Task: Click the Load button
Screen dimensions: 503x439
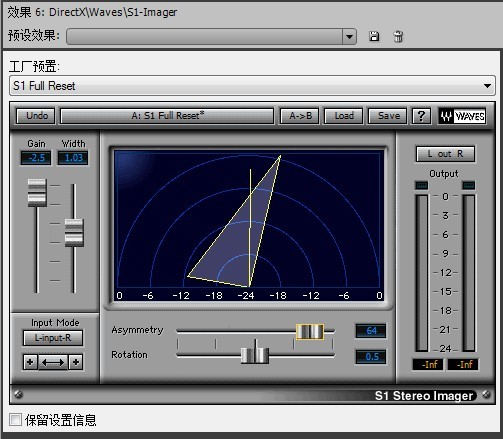Action: [x=344, y=116]
